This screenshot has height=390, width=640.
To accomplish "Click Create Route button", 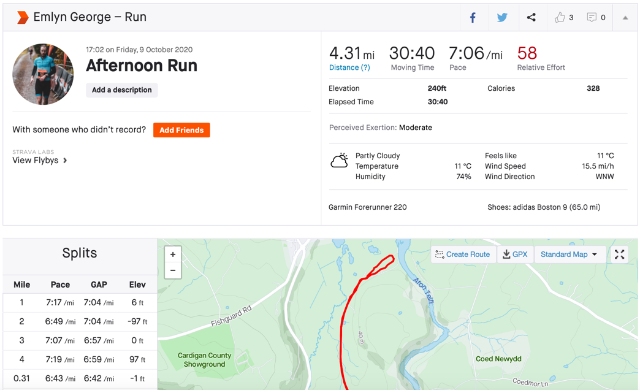I will coord(463,255).
